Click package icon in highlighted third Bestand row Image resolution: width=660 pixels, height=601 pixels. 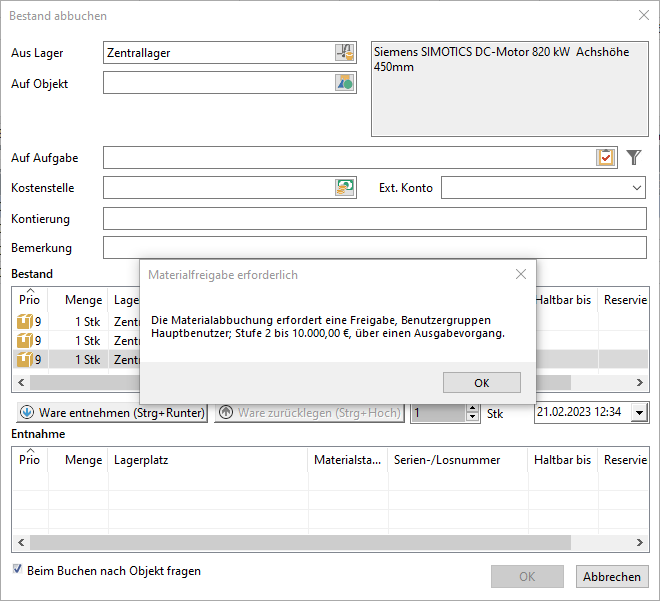pyautogui.click(x=25, y=359)
